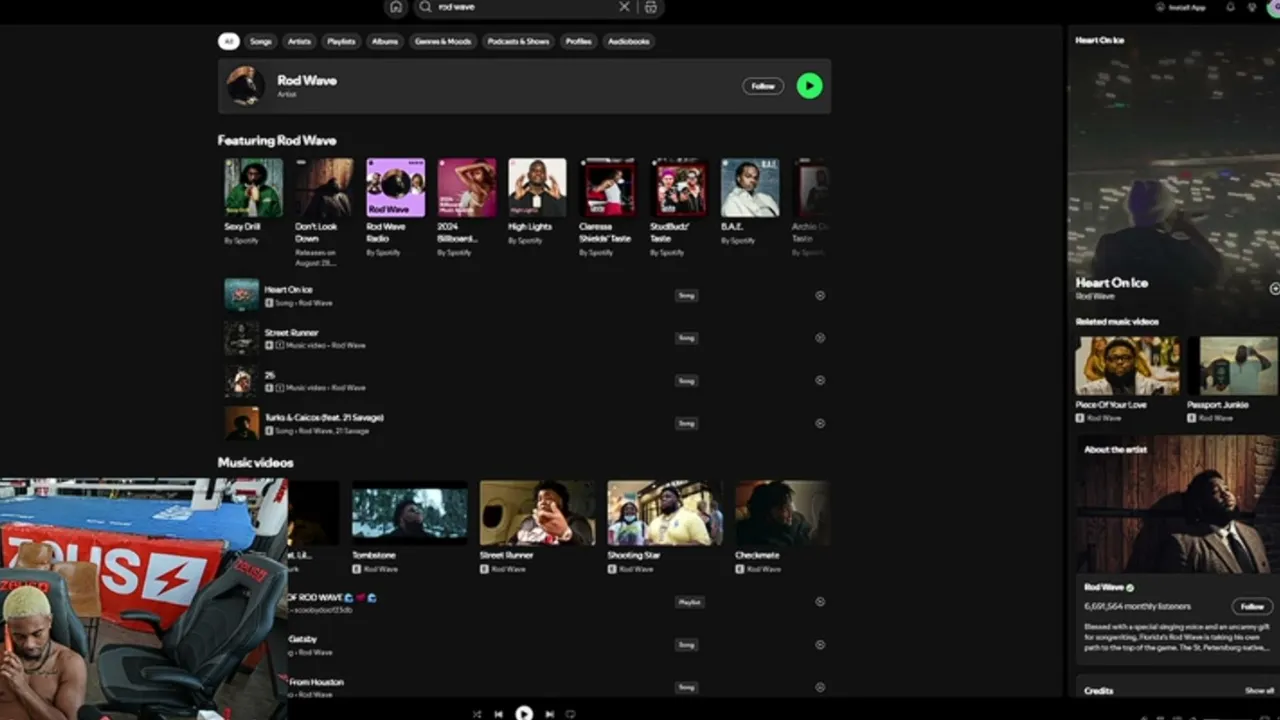1280x720 pixels.
Task: Add Turks & Caicos to library
Action: [820, 423]
